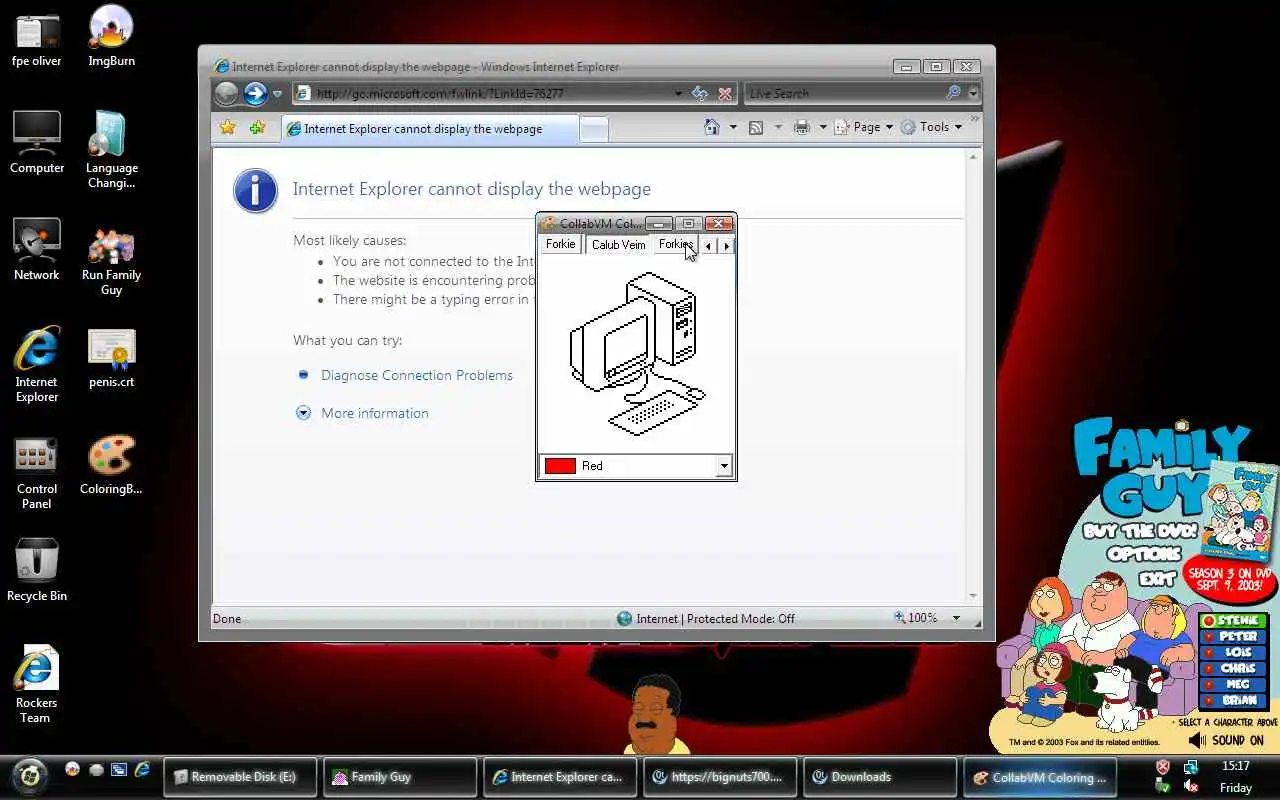
Task: Open the Print dropdown arrow
Action: coord(823,127)
